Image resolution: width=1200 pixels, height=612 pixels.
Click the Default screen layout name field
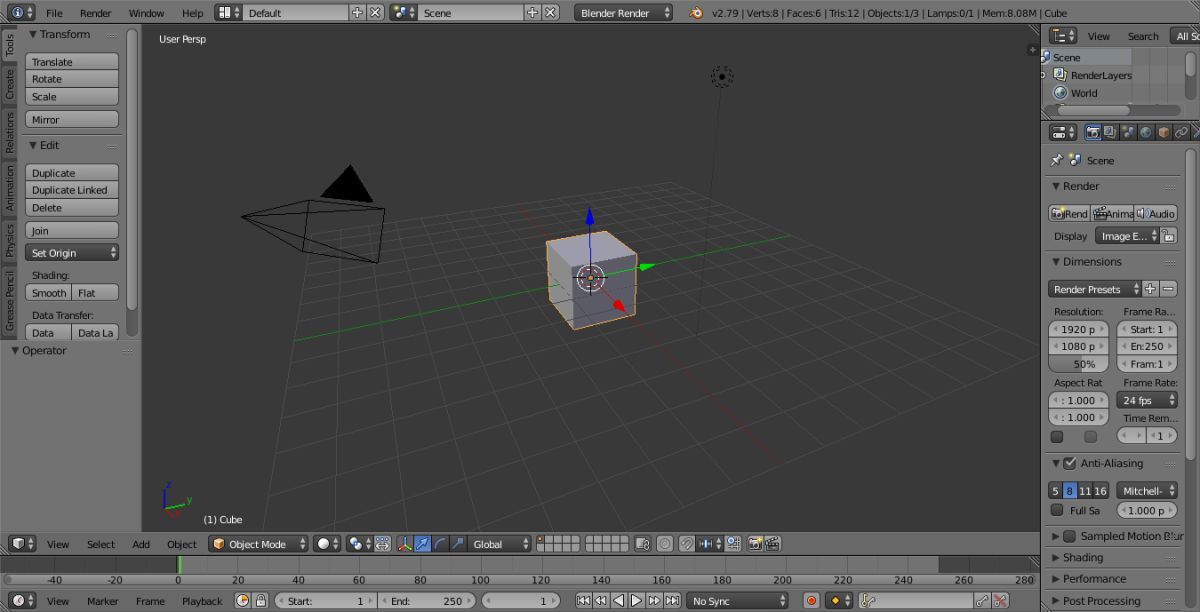click(297, 13)
